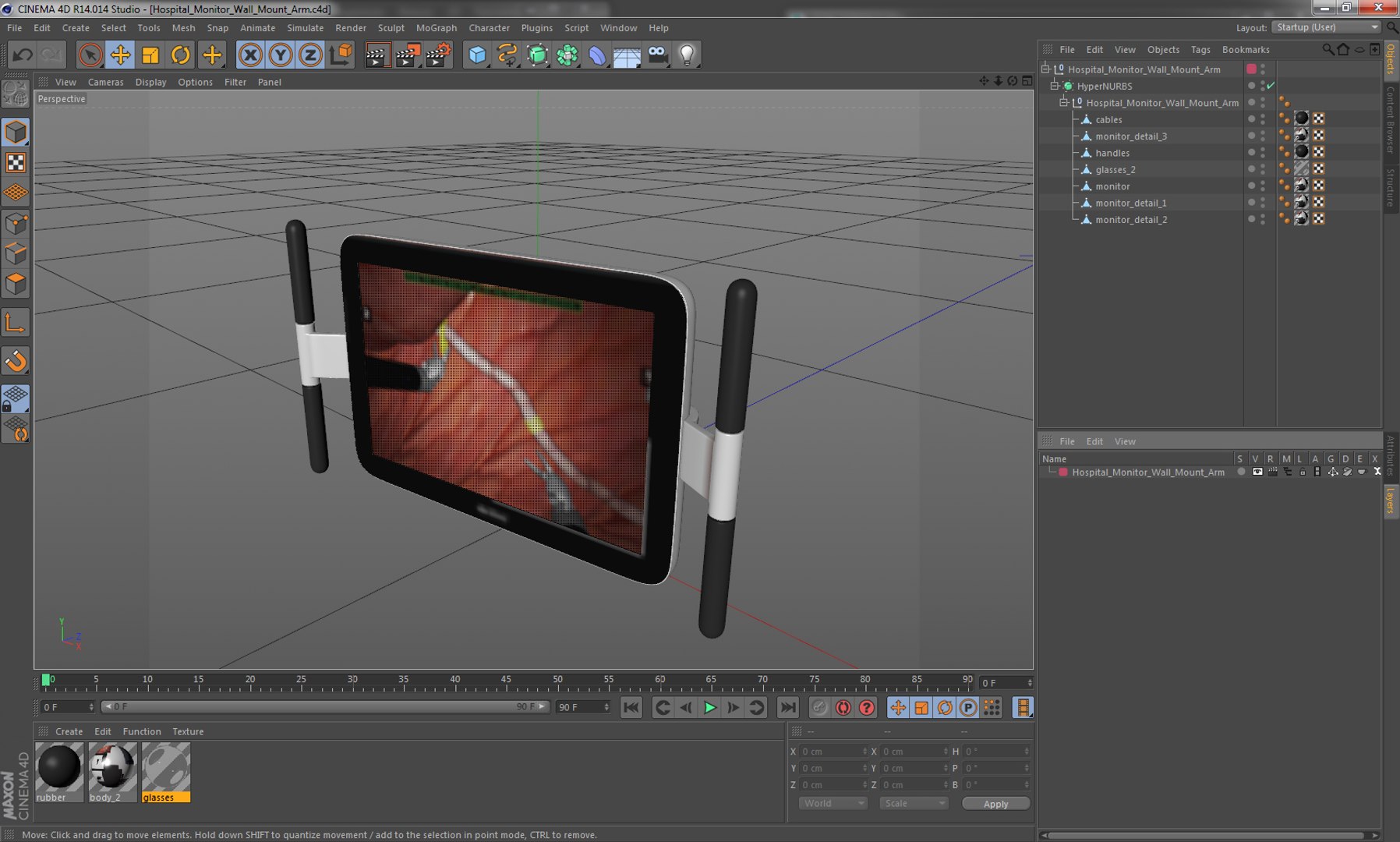Viewport: 1400px width, 842px height.
Task: Add a floor environment object icon
Action: pos(627,55)
